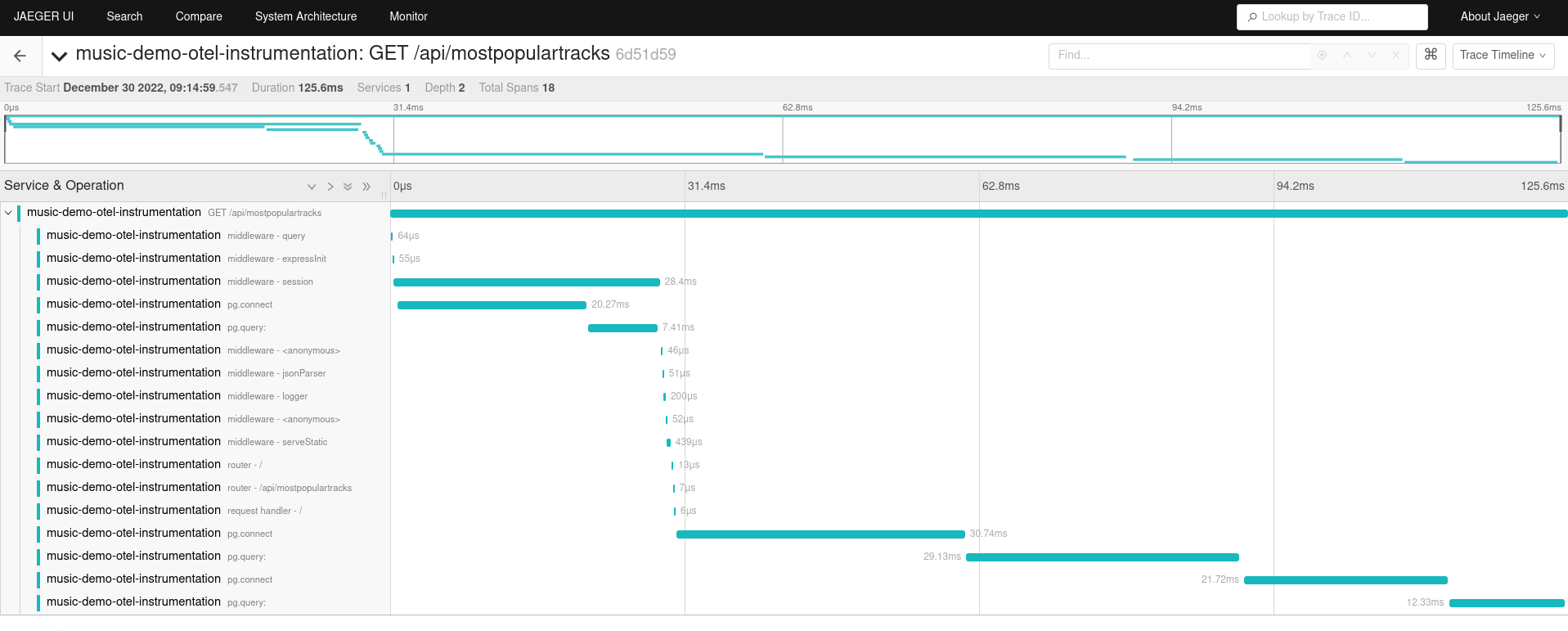This screenshot has width=1568, height=631.
Task: Open Monitor page in navigation
Action: (x=408, y=16)
